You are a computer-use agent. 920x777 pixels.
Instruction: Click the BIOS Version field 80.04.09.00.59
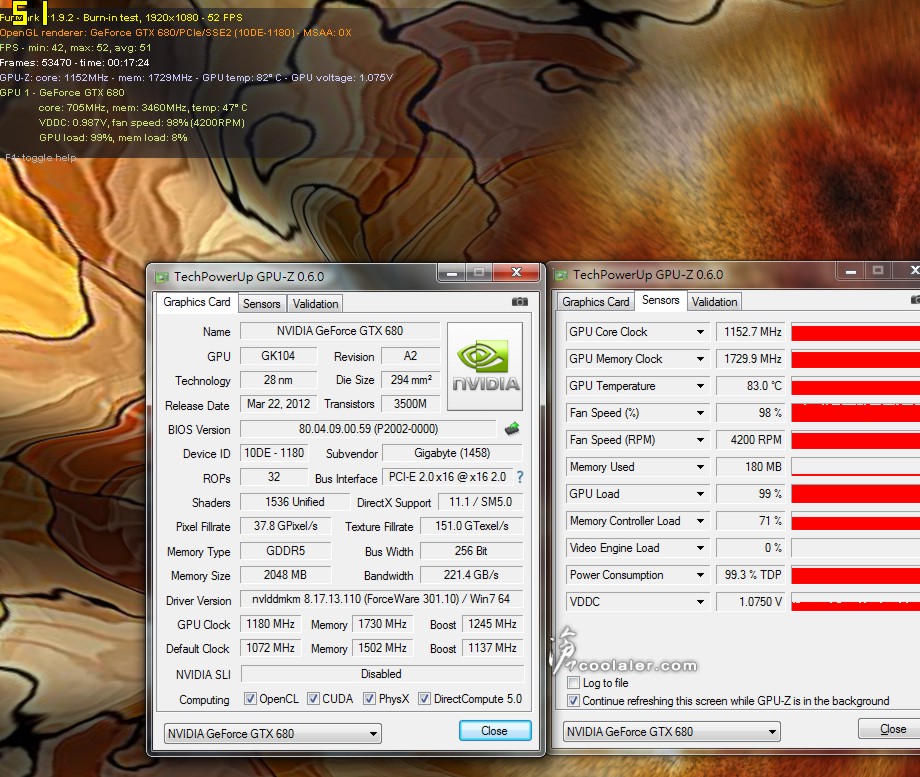tap(368, 429)
